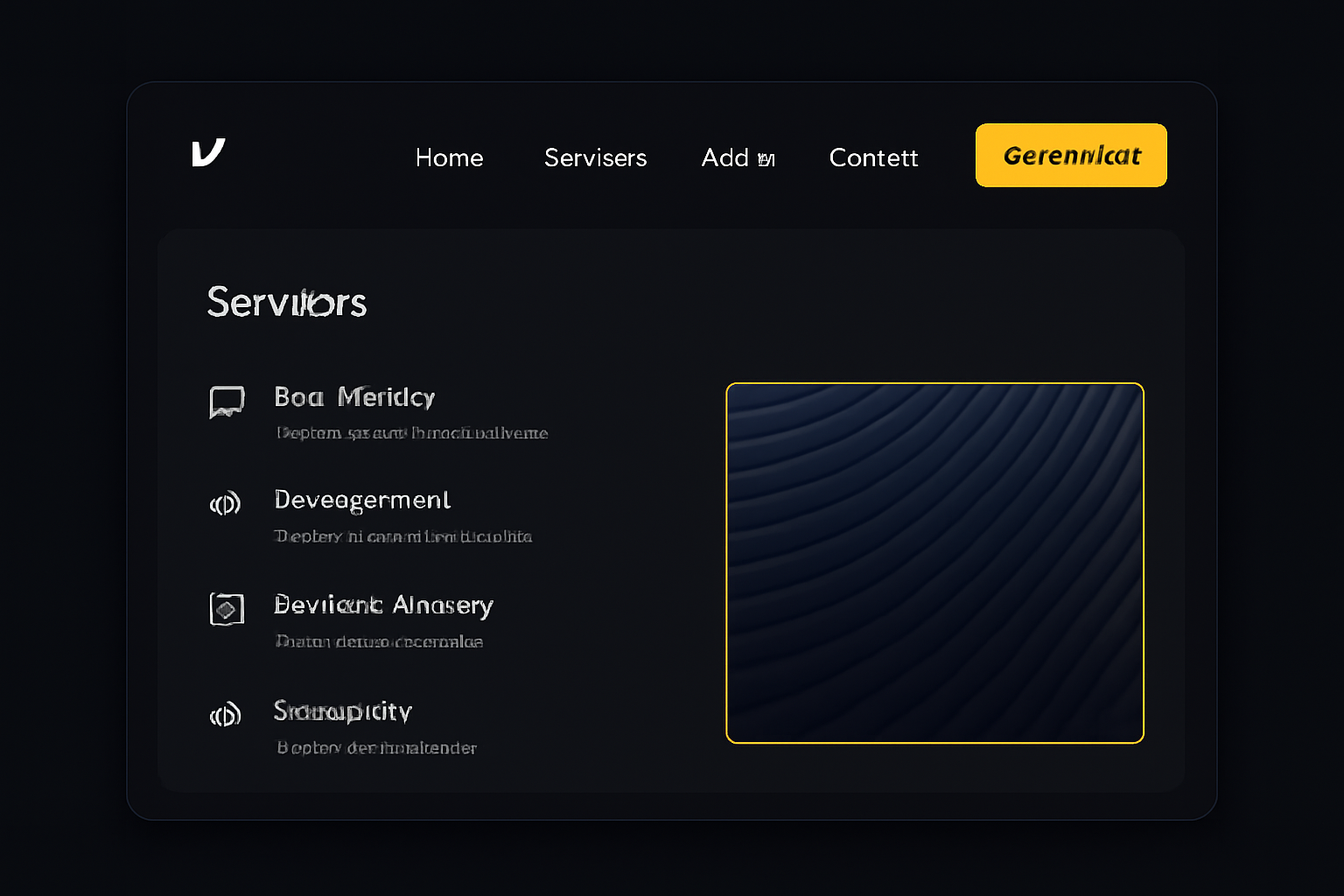Click the description text under Deveagerment
Viewport: 1344px width, 896px height.
(x=402, y=536)
